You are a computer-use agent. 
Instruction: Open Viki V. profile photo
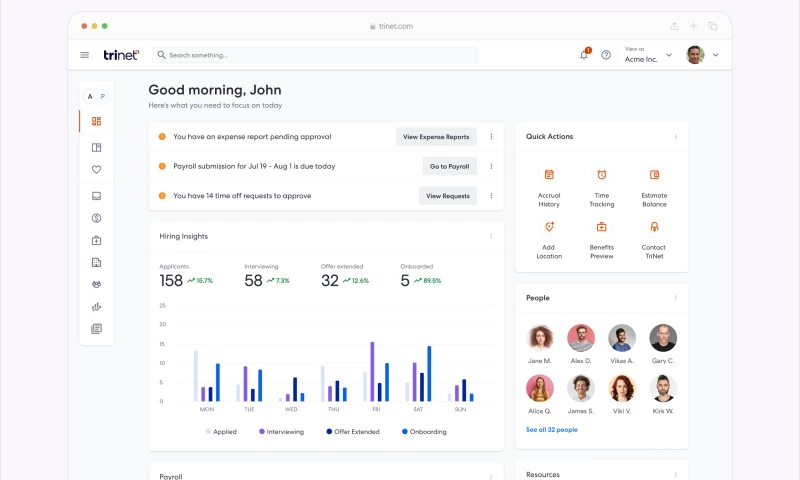click(622, 388)
